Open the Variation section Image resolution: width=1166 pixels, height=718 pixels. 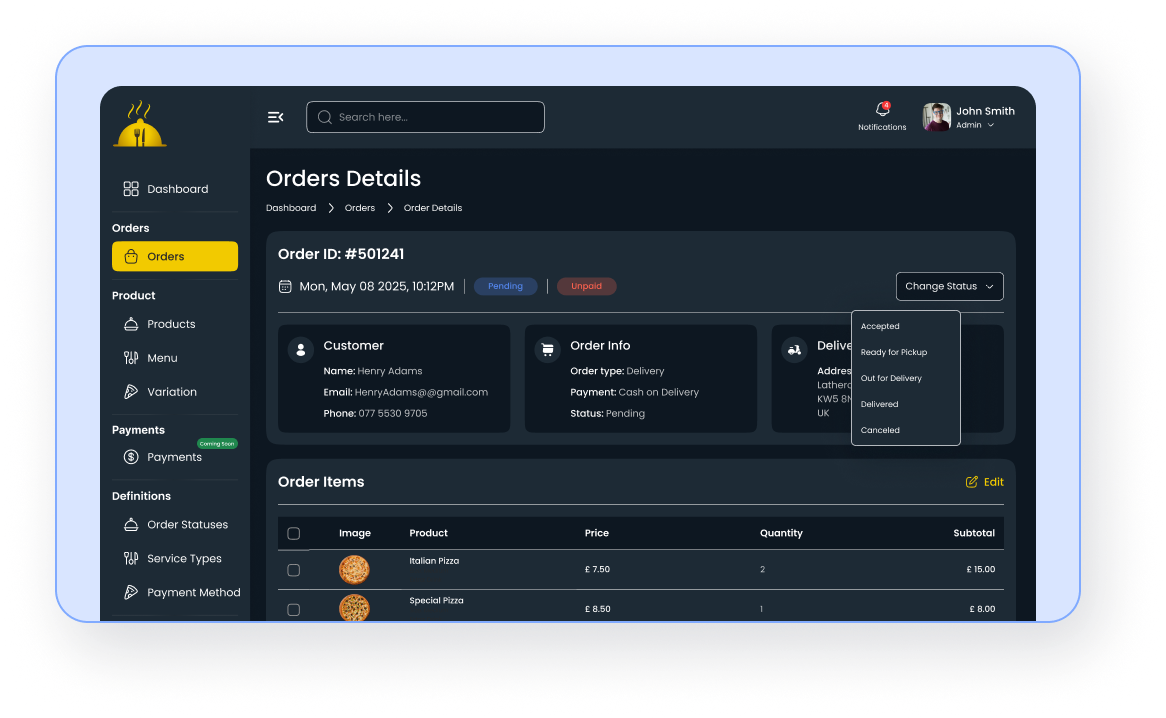pyautogui.click(x=170, y=391)
